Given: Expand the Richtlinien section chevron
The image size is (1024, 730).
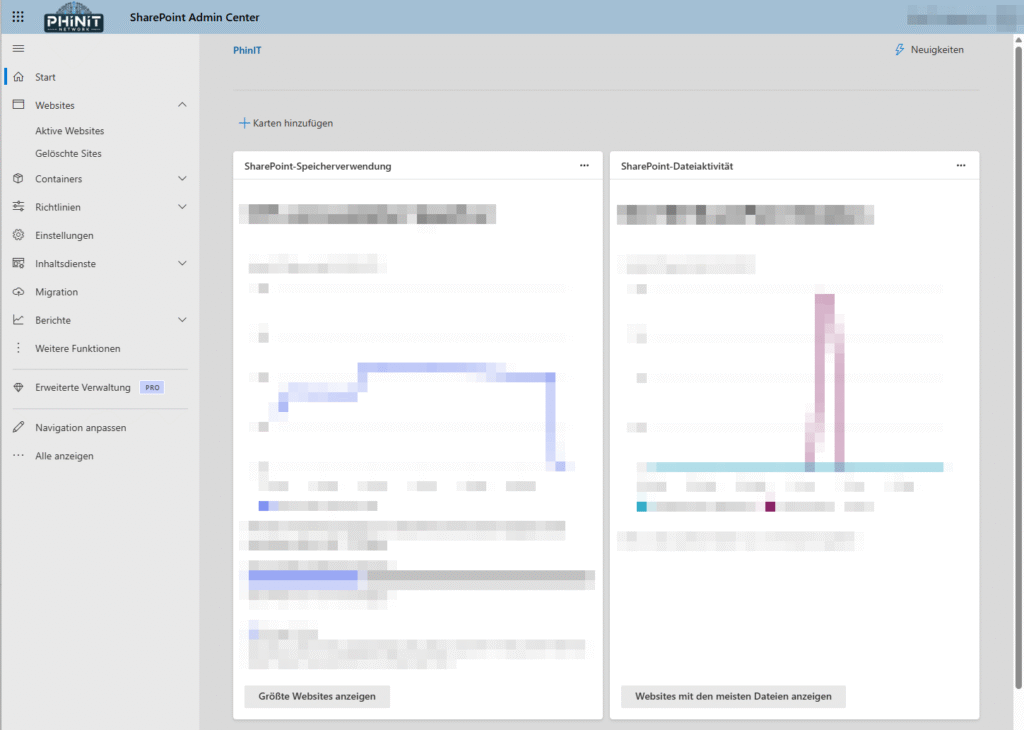Looking at the screenshot, I should [182, 207].
